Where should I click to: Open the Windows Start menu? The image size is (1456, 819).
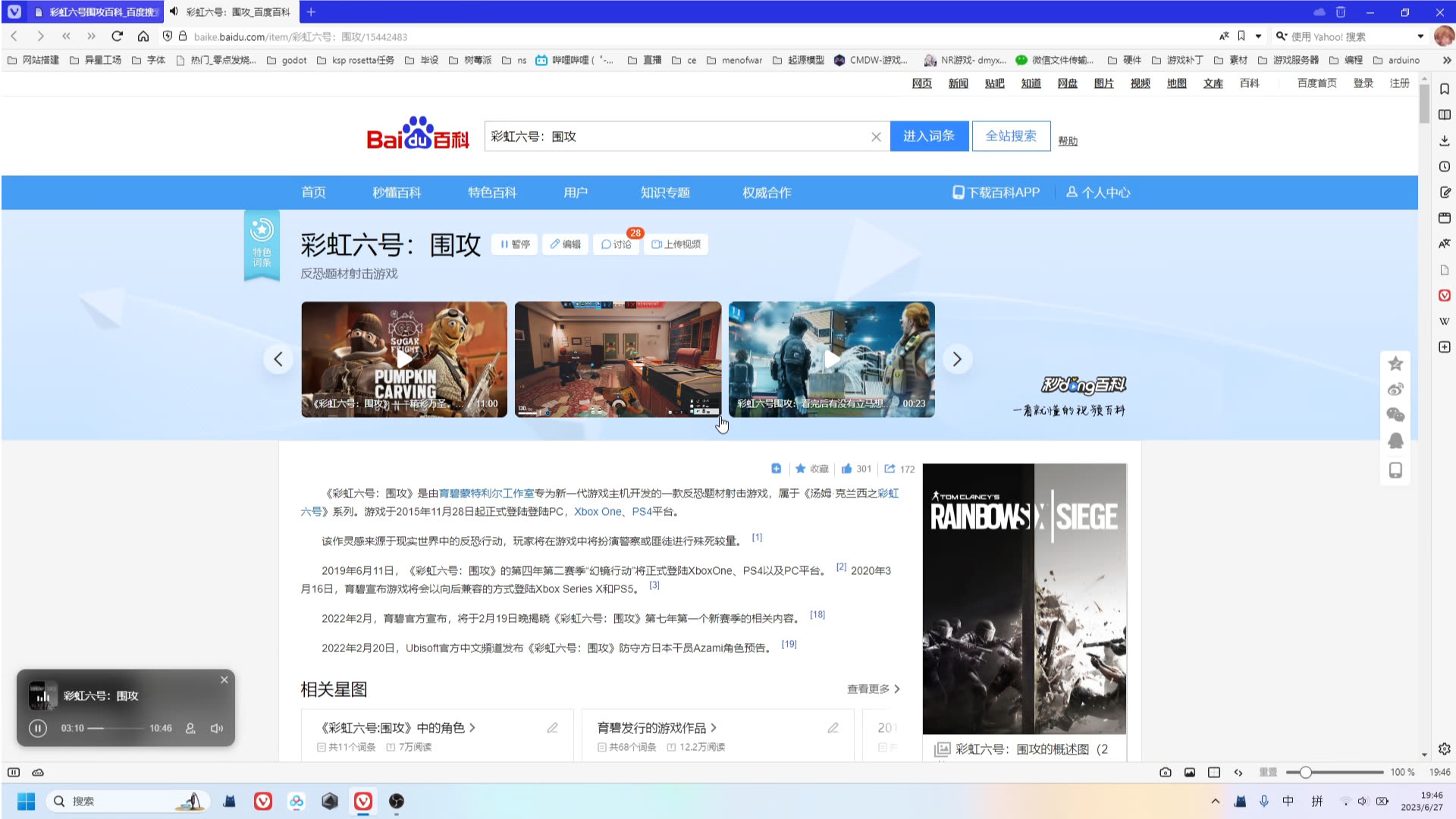[27, 801]
